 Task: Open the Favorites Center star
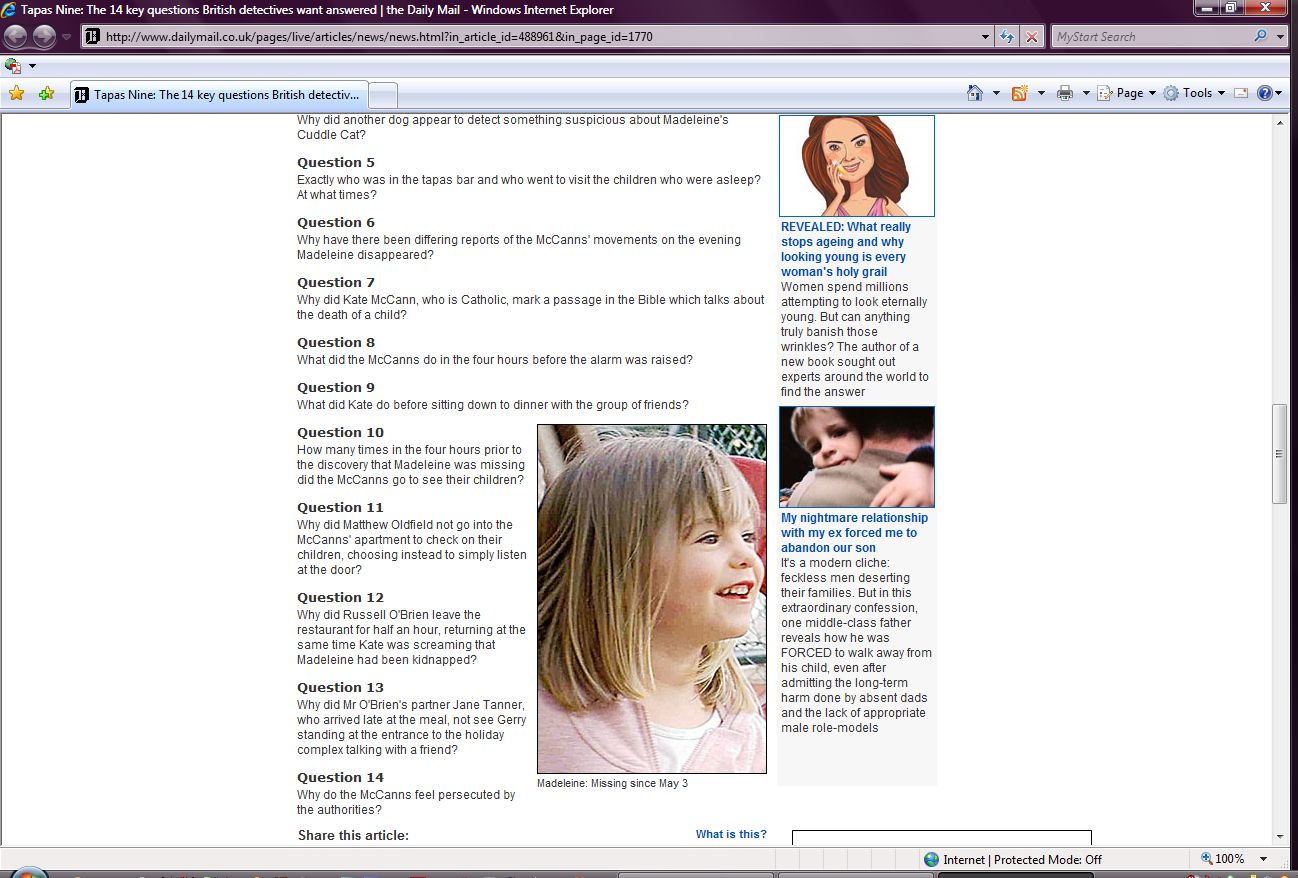pyautogui.click(x=16, y=94)
